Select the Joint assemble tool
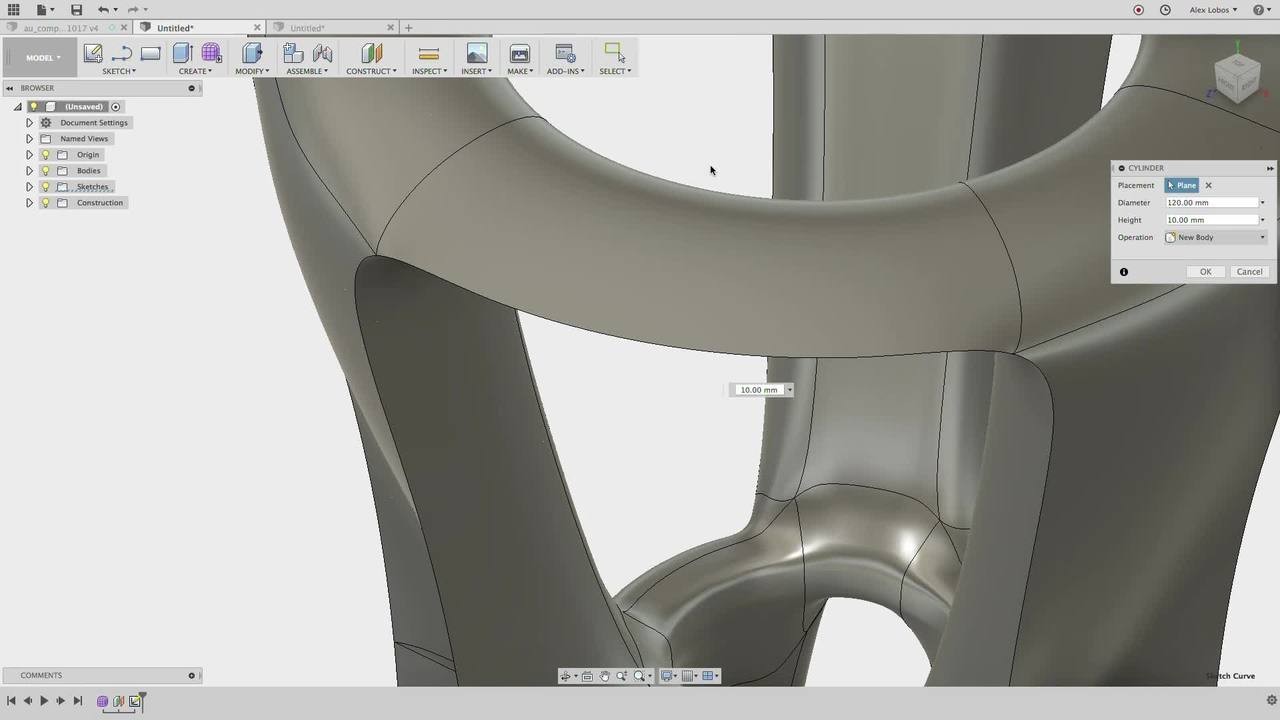The height and width of the screenshot is (720, 1280). pos(323,53)
